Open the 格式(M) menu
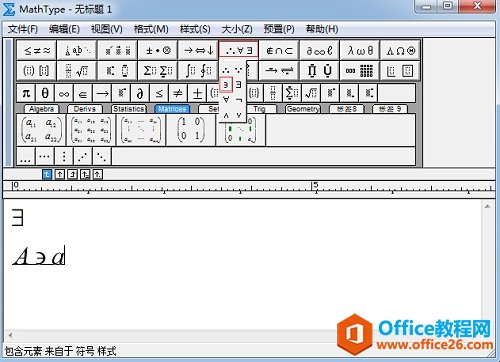This screenshot has width=500, height=362. pyautogui.click(x=151, y=29)
